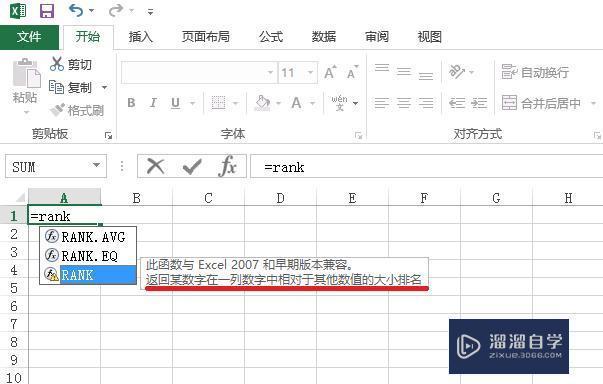Viewport: 603px width, 384px height.
Task: Open the 公式 tab
Action: pos(271,37)
